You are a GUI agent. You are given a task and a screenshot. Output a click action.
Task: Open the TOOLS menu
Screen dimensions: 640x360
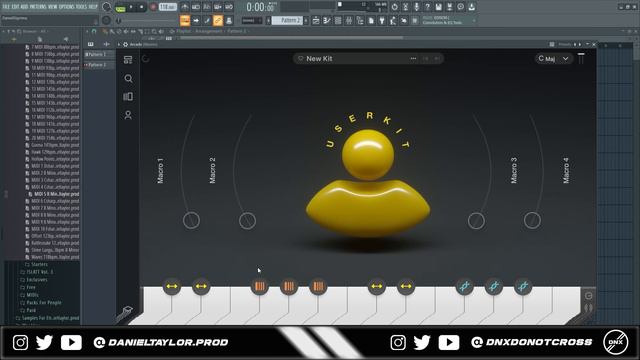81,7
